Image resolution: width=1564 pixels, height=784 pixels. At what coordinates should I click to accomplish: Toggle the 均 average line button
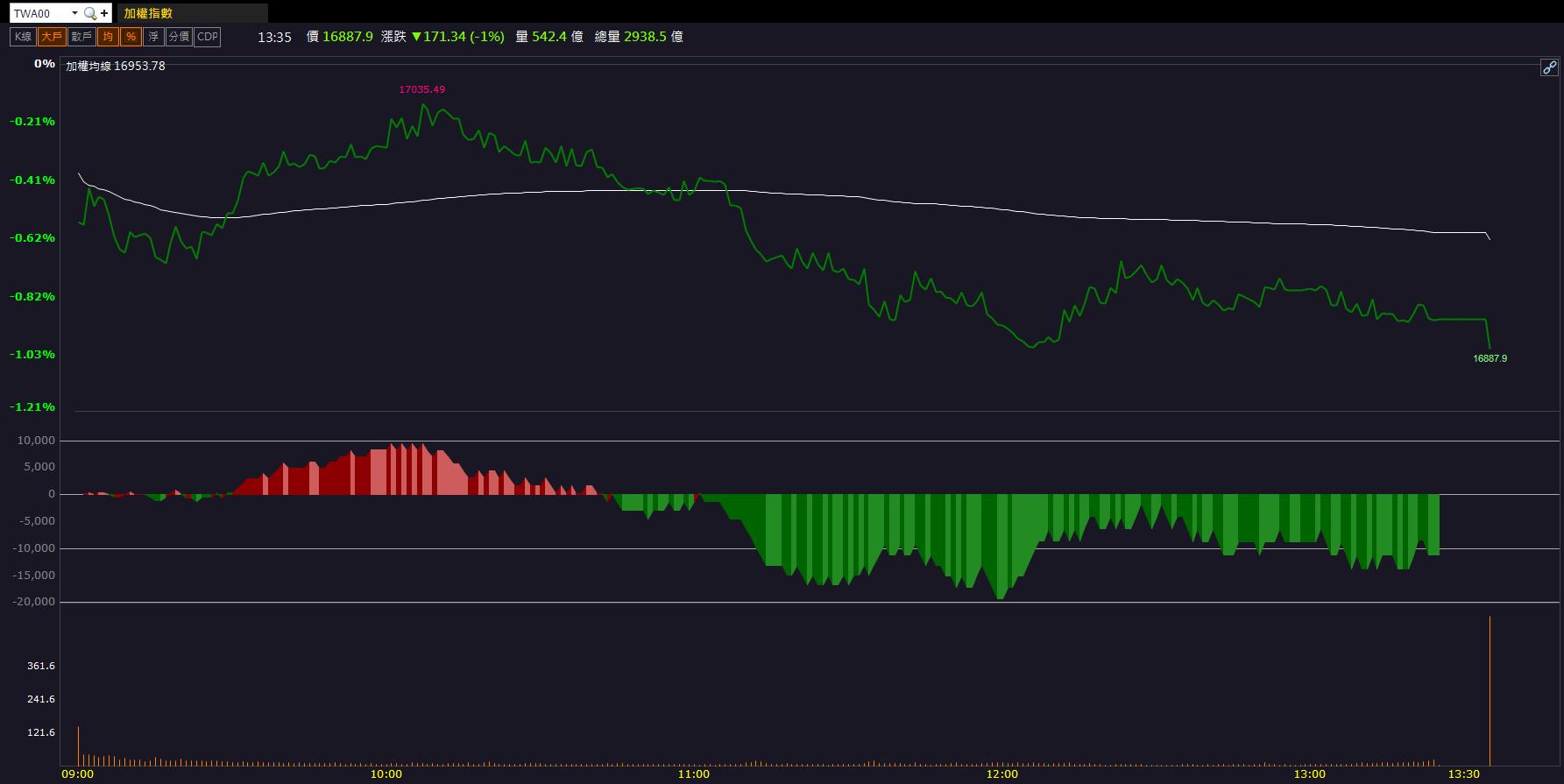tap(108, 37)
